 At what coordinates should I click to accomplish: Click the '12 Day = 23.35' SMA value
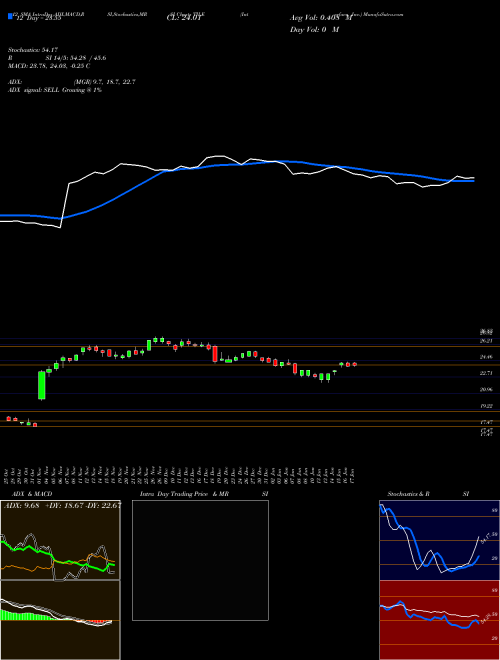click(37, 18)
